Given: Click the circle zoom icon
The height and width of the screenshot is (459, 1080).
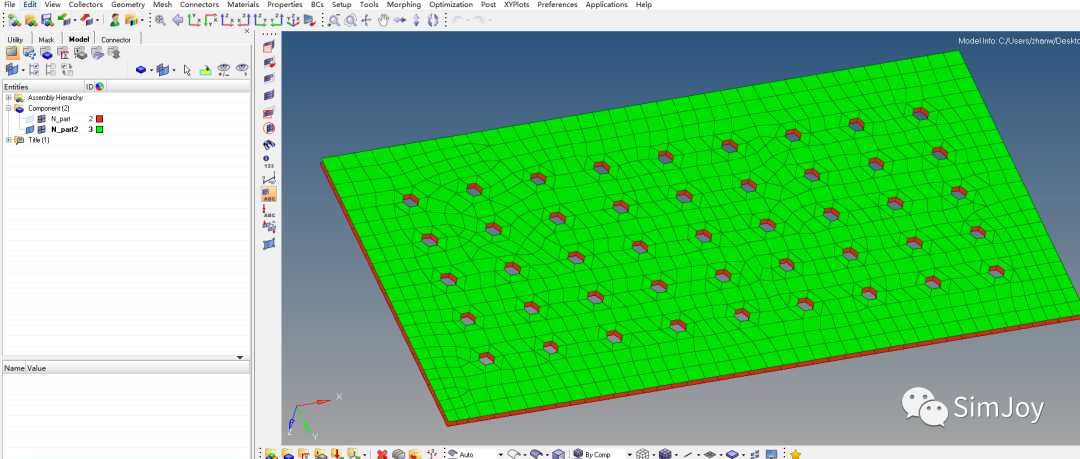Looking at the screenshot, I should [351, 20].
